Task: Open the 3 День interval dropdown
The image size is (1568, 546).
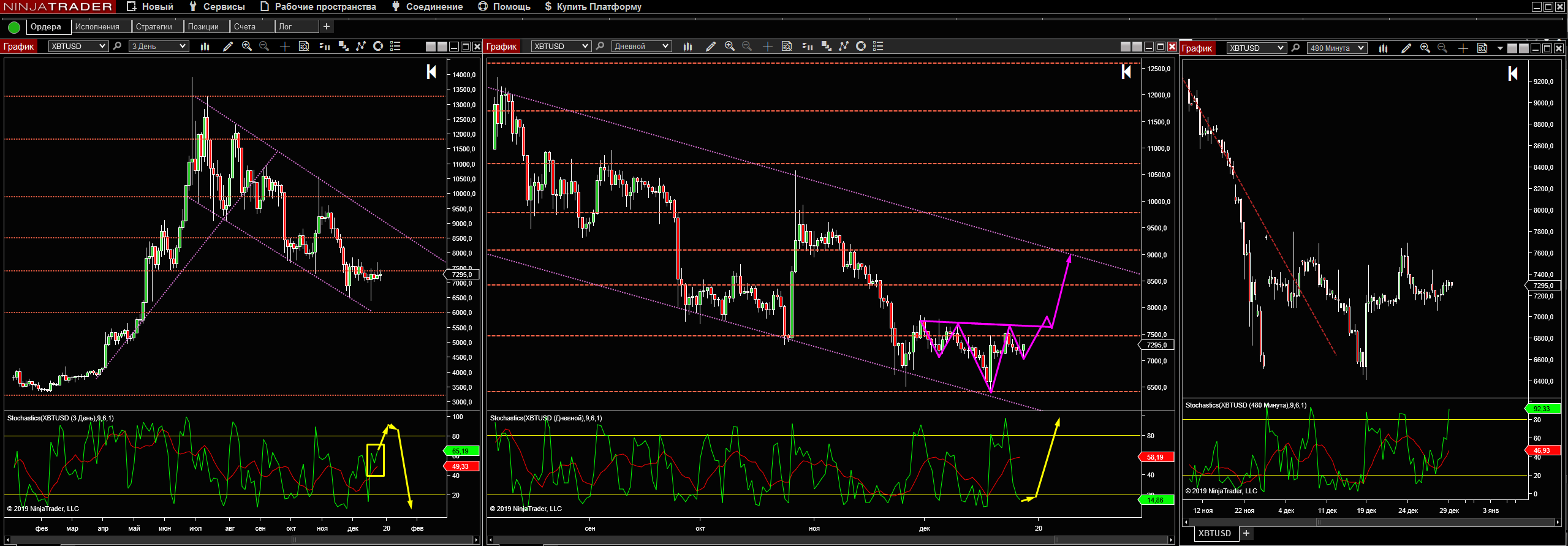Action: tap(159, 47)
